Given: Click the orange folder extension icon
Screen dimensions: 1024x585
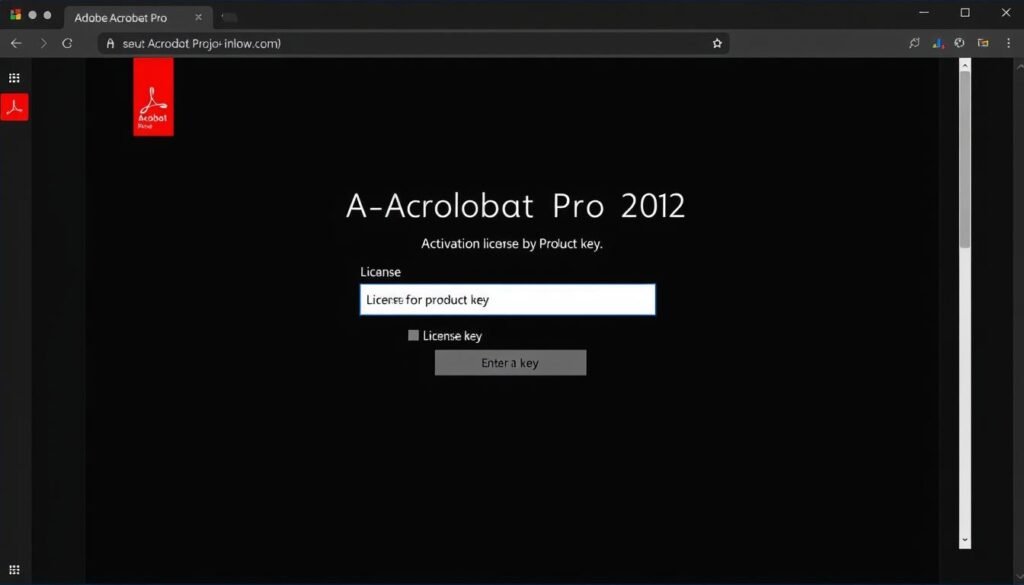Looking at the screenshot, I should [x=983, y=43].
